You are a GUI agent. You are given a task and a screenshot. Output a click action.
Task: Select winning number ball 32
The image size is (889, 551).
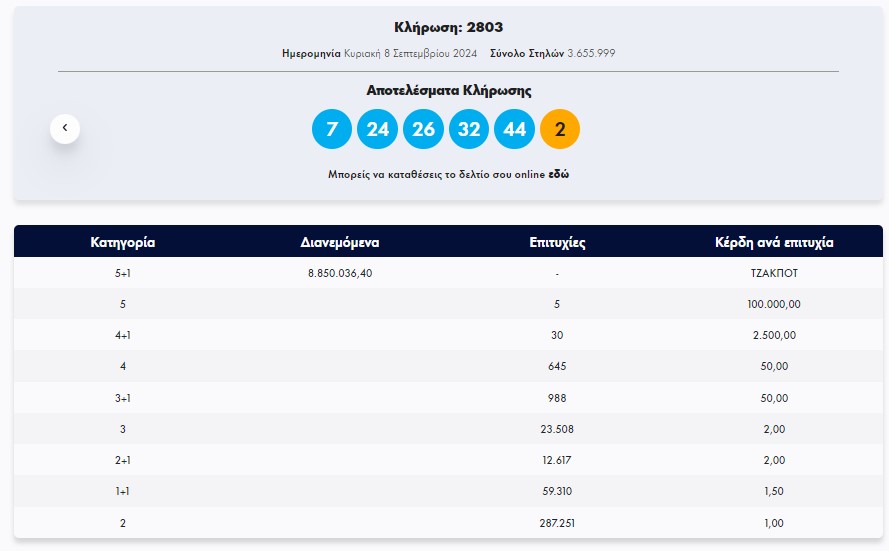469,129
